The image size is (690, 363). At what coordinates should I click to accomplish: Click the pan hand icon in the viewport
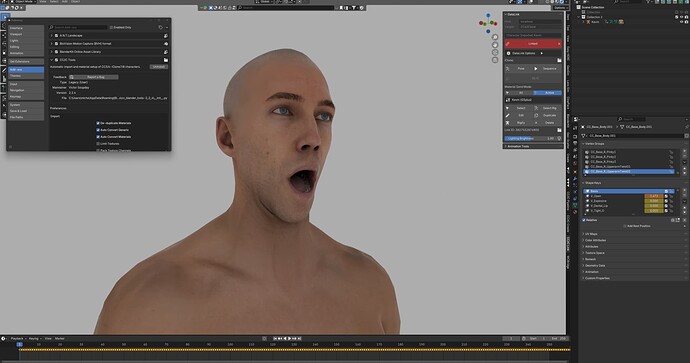tap(495, 45)
